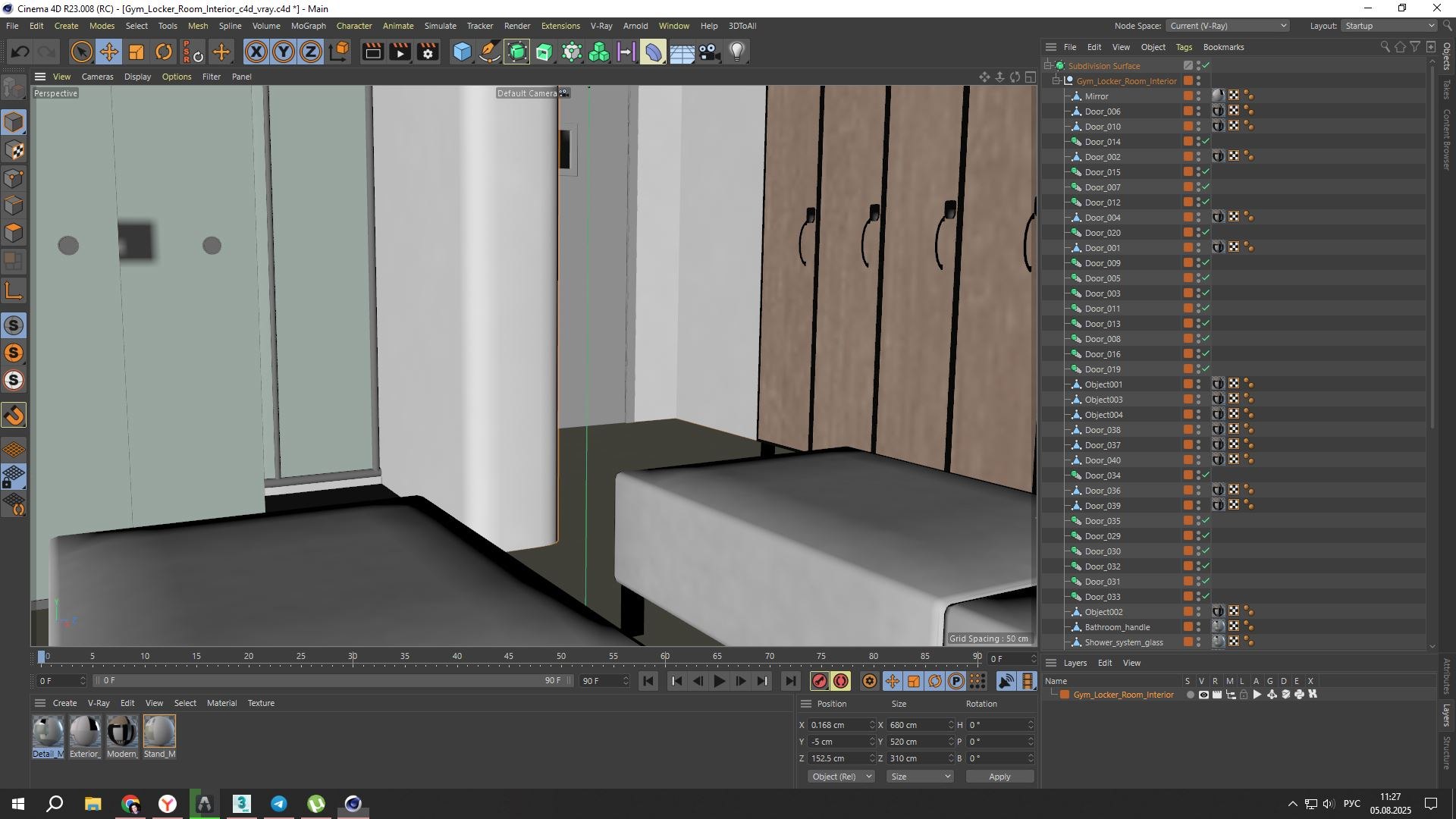Toggle the Autokeying button
The height and width of the screenshot is (819, 1456).
tap(841, 681)
